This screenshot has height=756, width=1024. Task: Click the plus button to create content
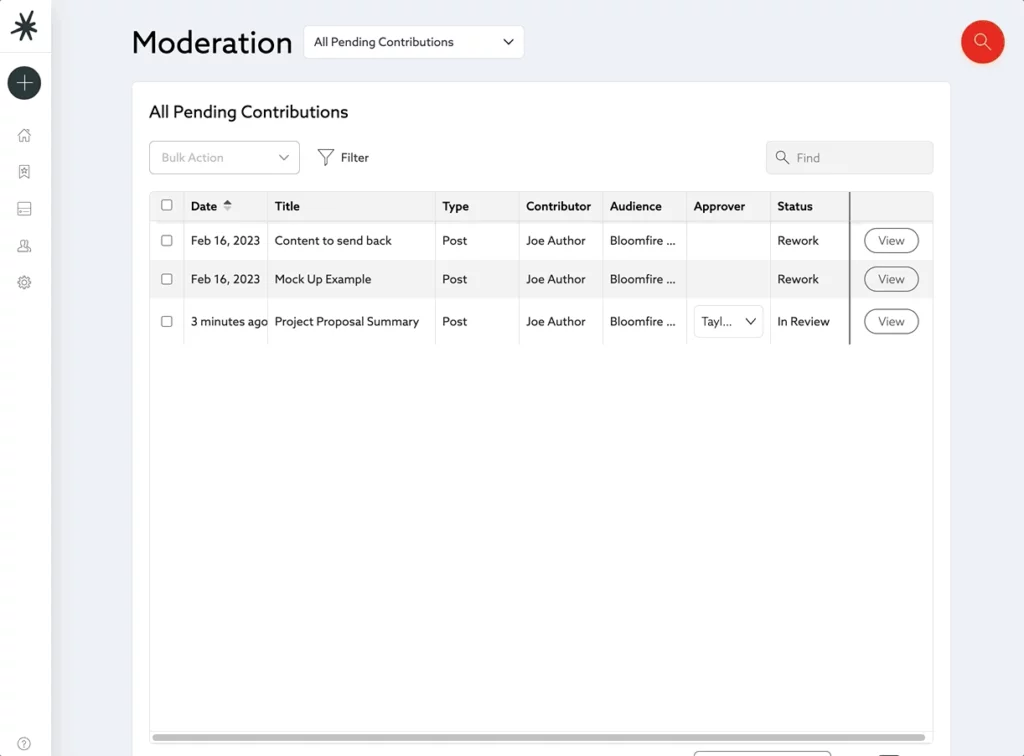point(23,83)
